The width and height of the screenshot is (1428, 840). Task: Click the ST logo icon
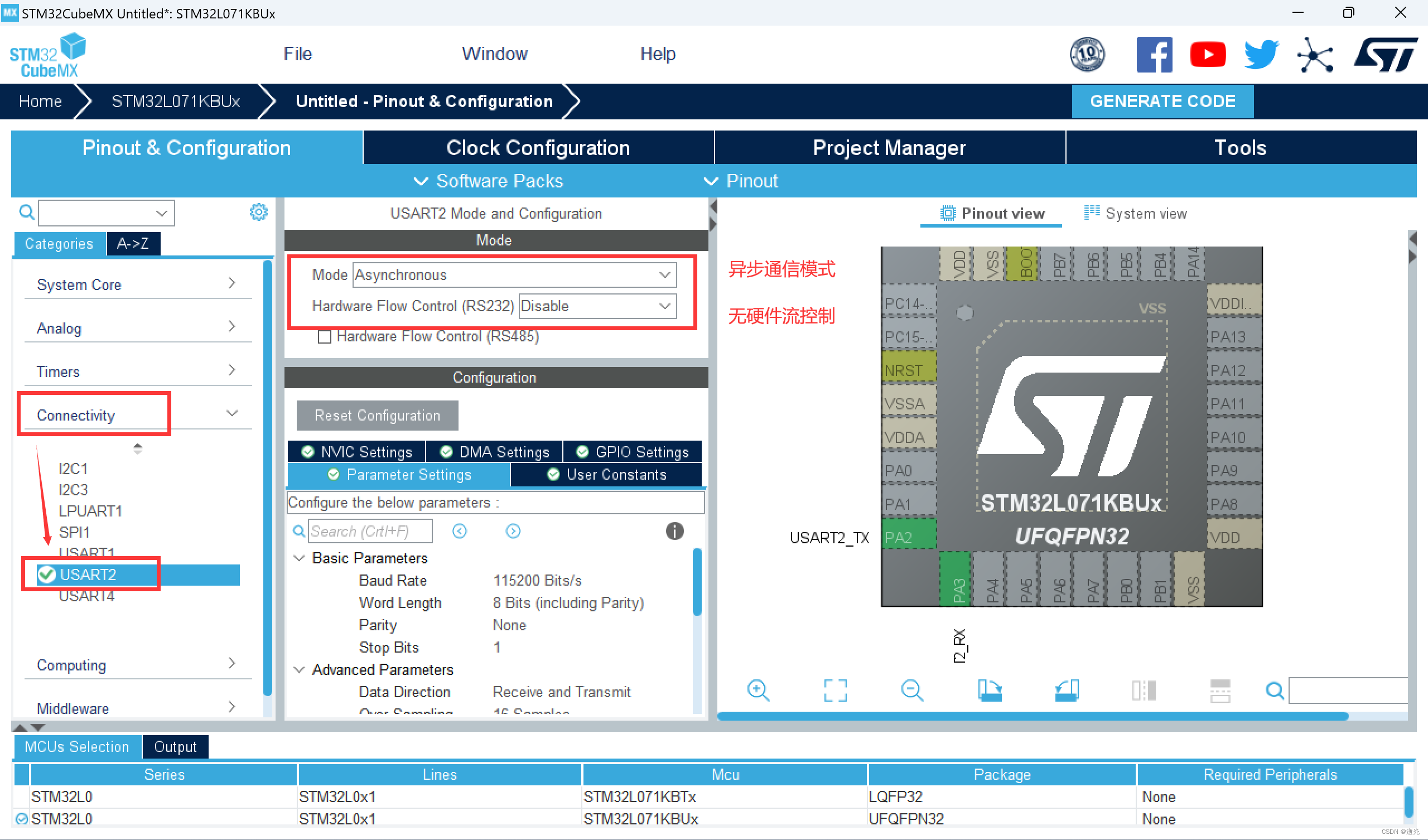[1386, 55]
